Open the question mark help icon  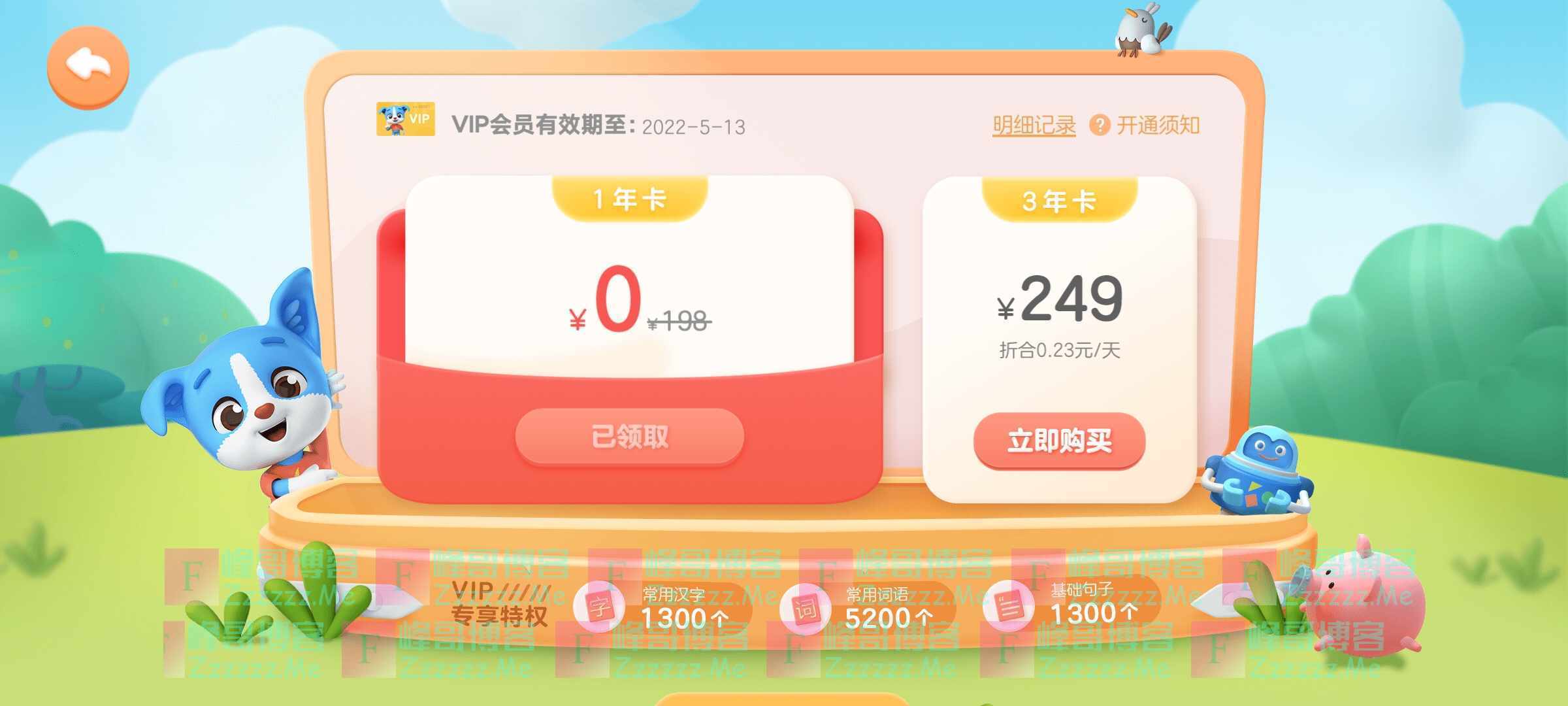1100,125
